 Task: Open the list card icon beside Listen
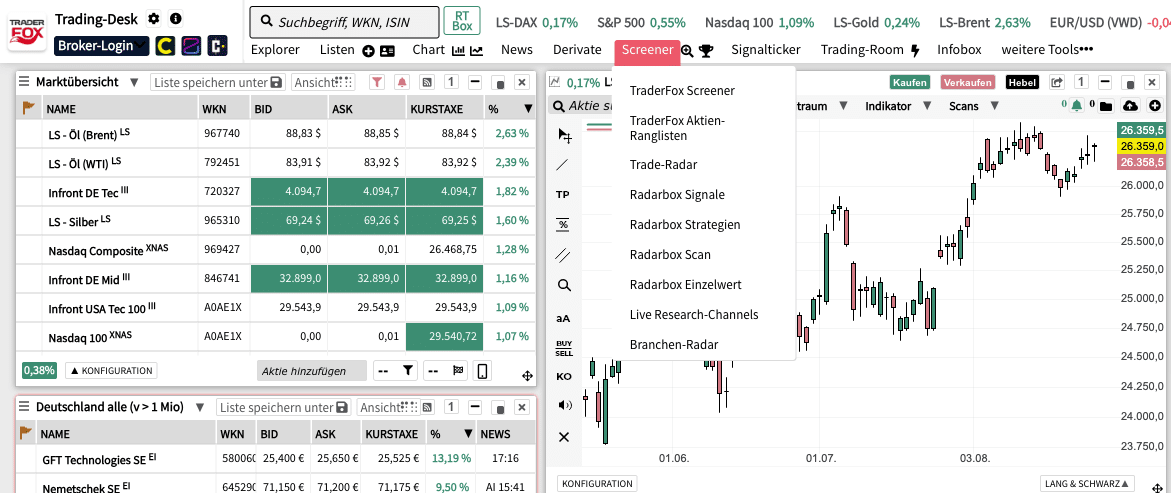[387, 51]
